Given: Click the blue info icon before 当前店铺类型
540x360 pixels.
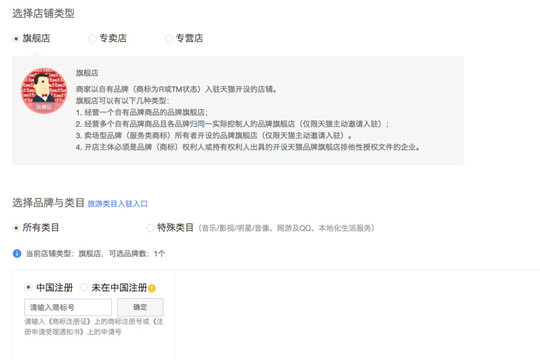Looking at the screenshot, I should coord(17,254).
